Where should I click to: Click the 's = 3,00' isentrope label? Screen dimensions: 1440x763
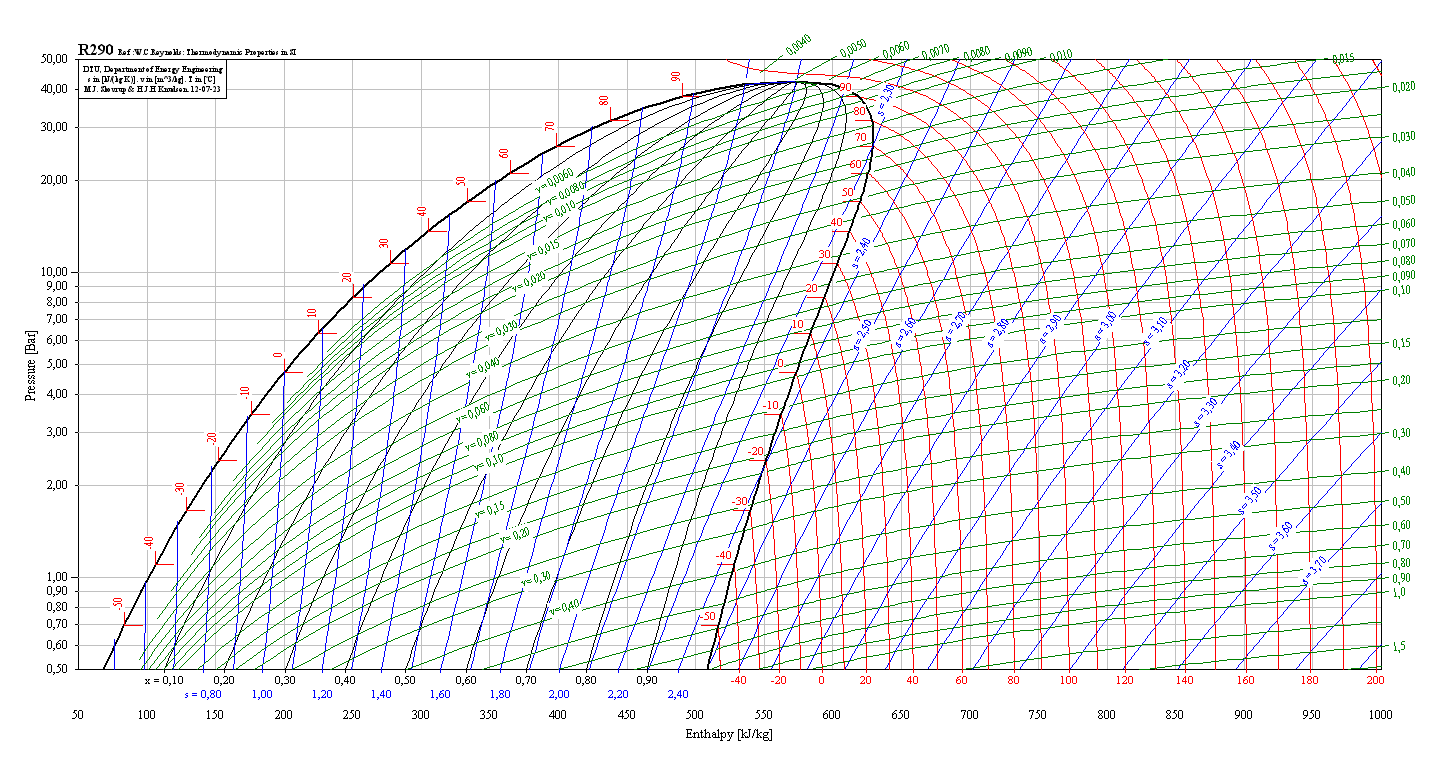(1105, 327)
